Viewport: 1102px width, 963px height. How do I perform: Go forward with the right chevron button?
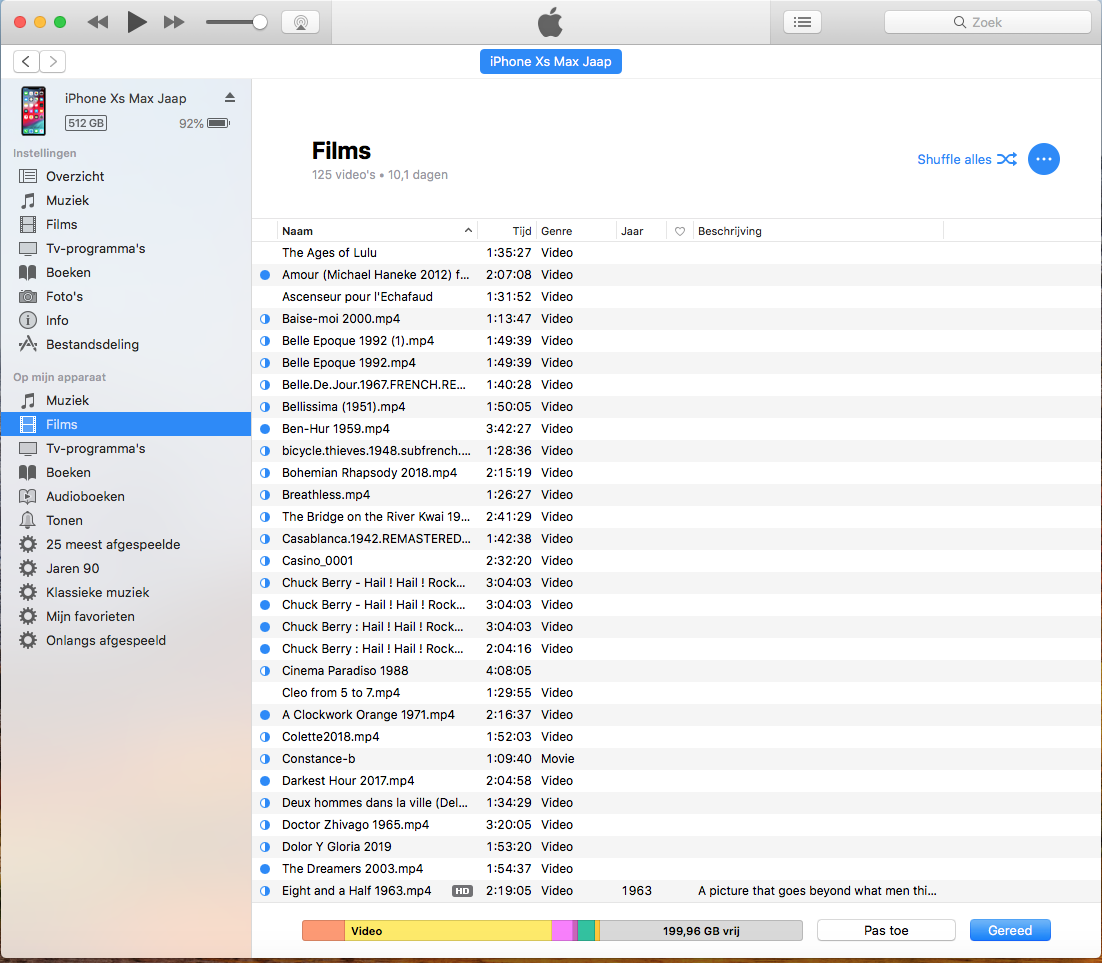53,62
